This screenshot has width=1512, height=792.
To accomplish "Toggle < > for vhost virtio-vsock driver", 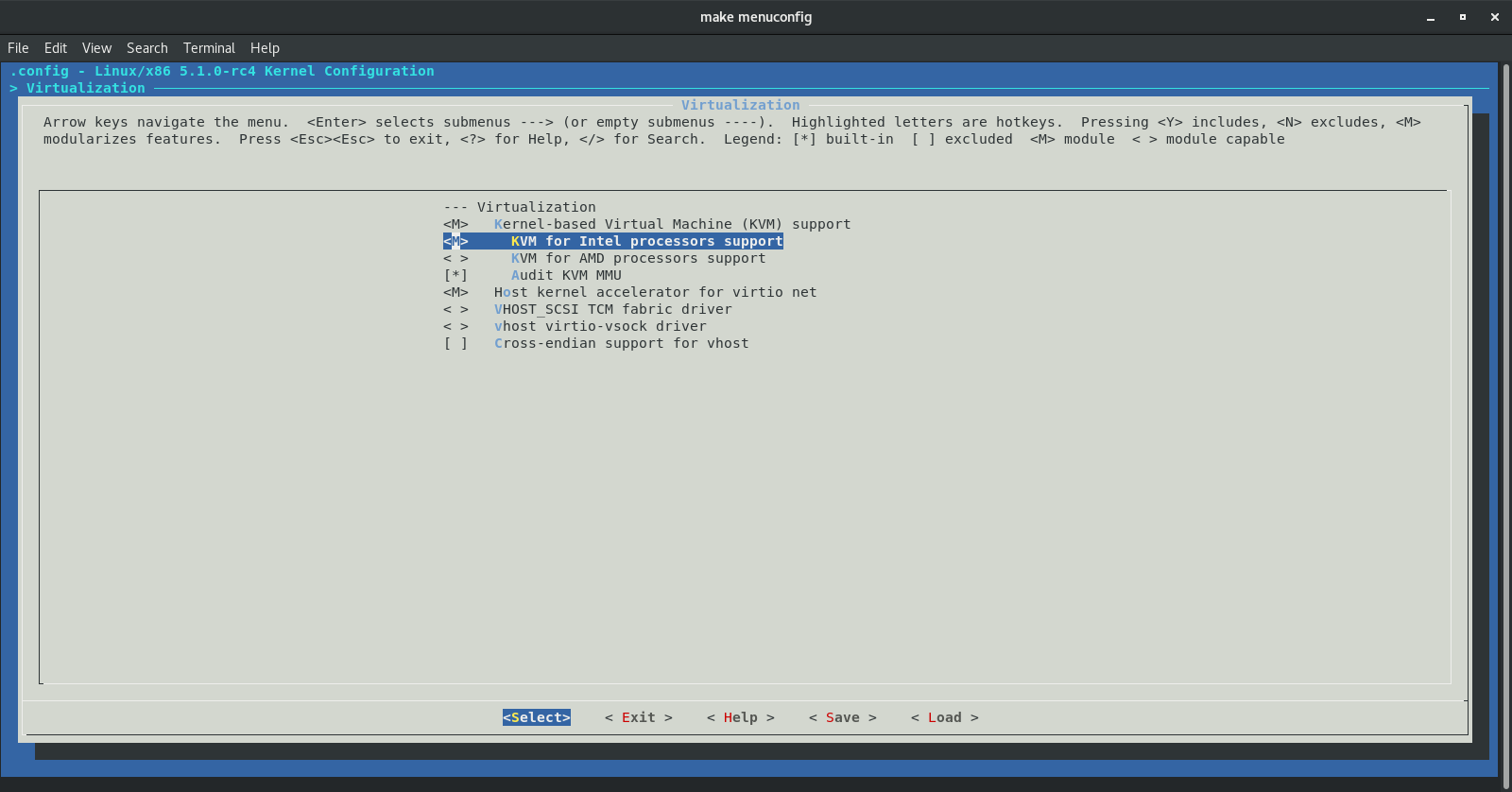I will tap(455, 326).
